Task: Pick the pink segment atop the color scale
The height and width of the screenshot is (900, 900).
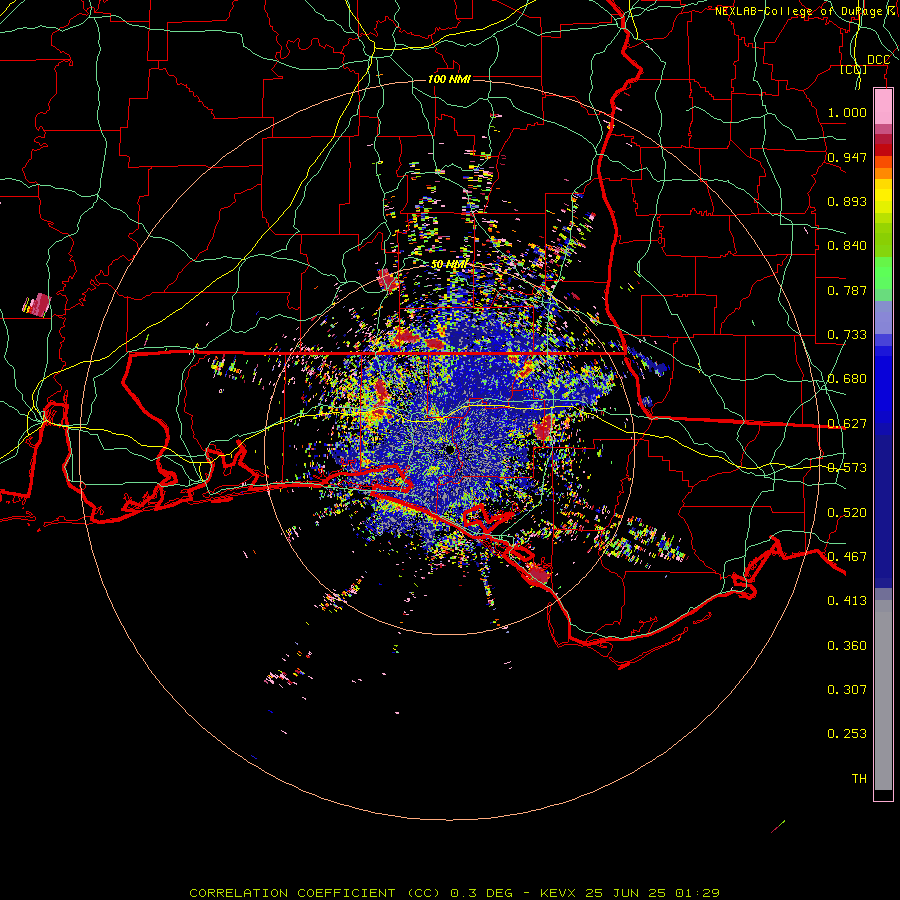Action: (883, 106)
